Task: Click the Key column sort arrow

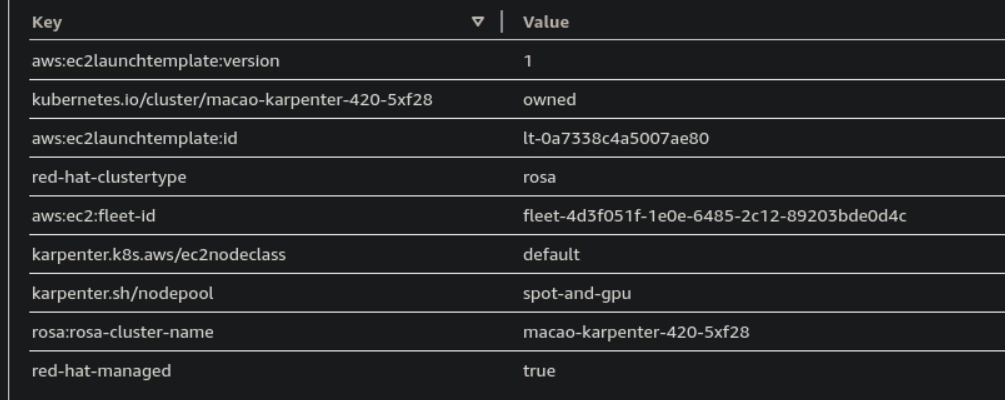Action: (x=478, y=21)
